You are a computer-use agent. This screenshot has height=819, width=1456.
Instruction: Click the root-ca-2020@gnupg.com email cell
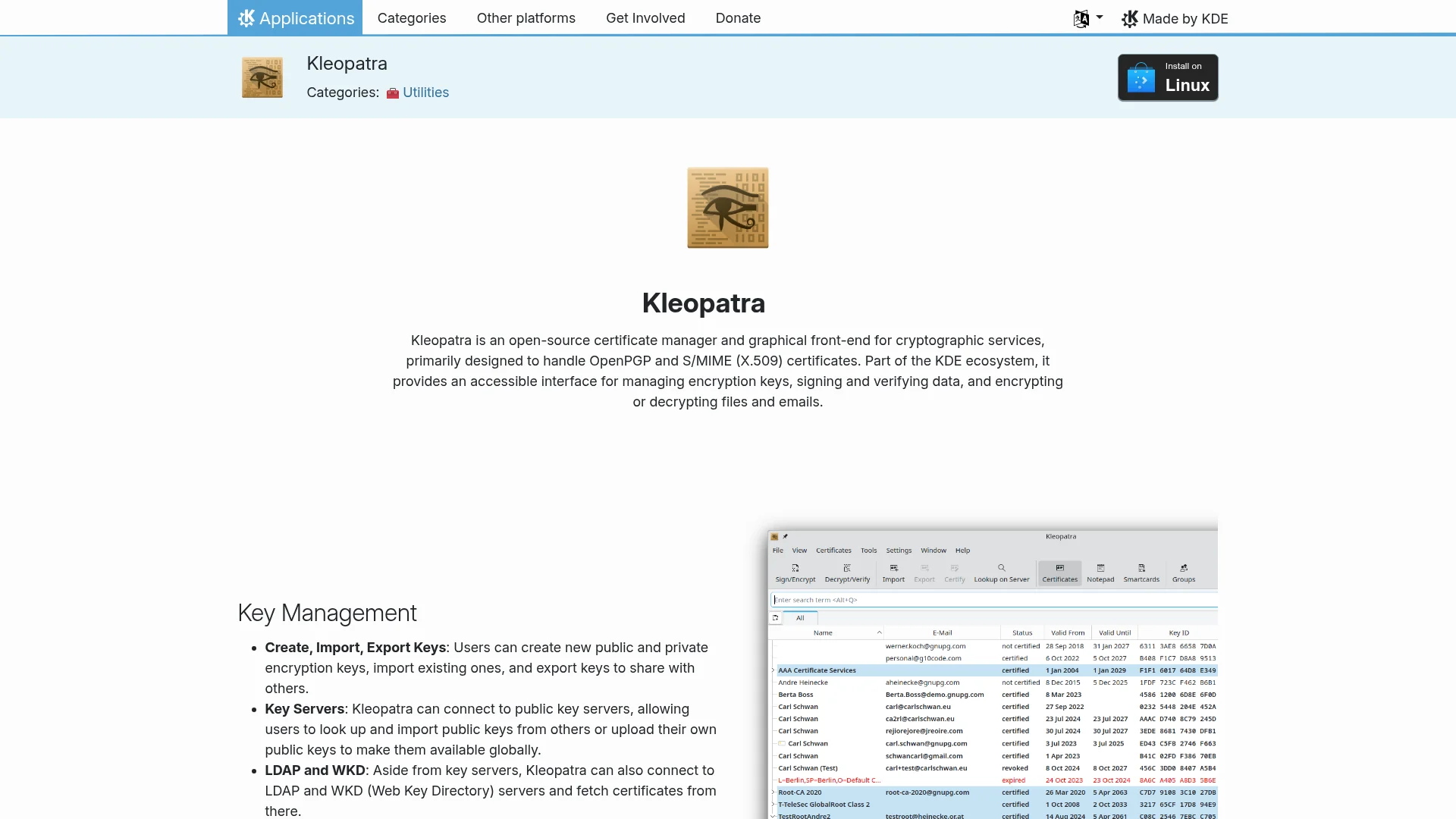[927, 792]
